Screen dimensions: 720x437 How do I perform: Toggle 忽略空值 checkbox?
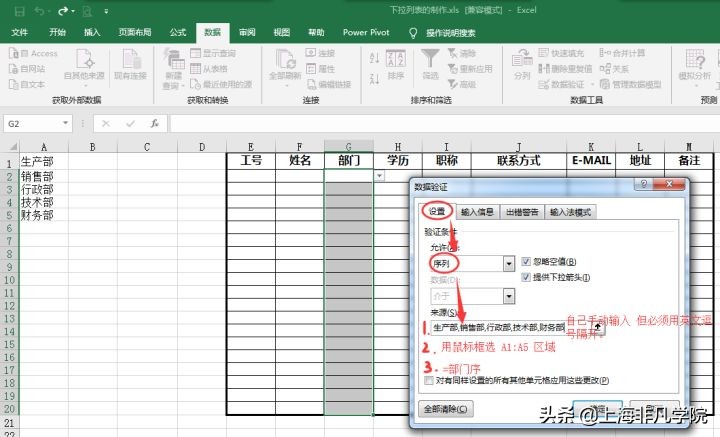pos(526,262)
